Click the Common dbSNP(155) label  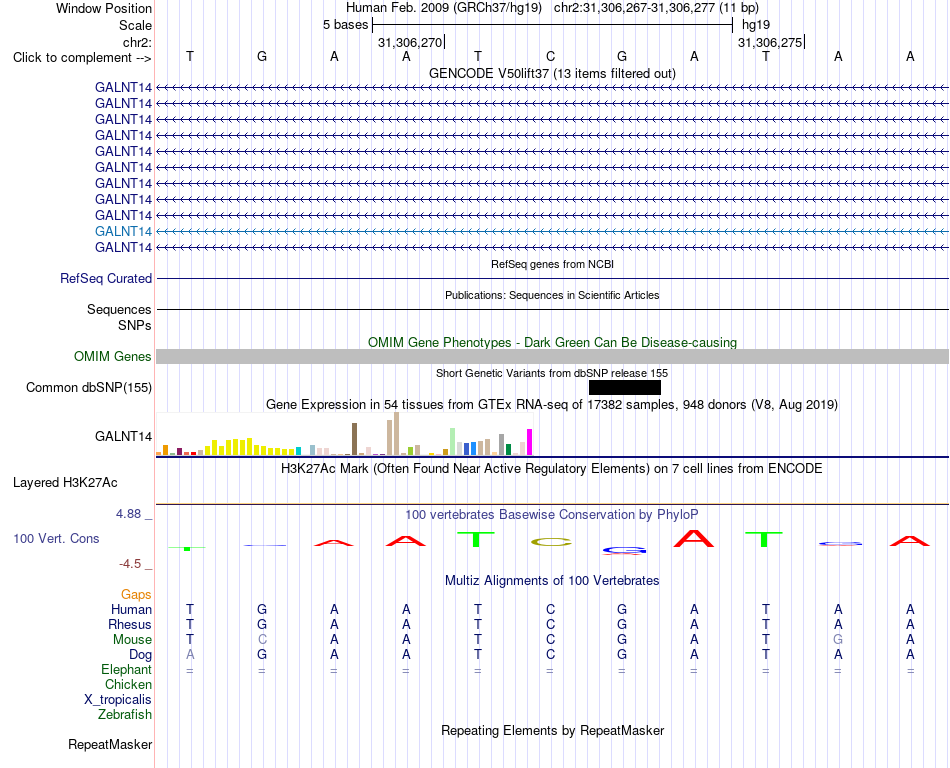coord(89,388)
